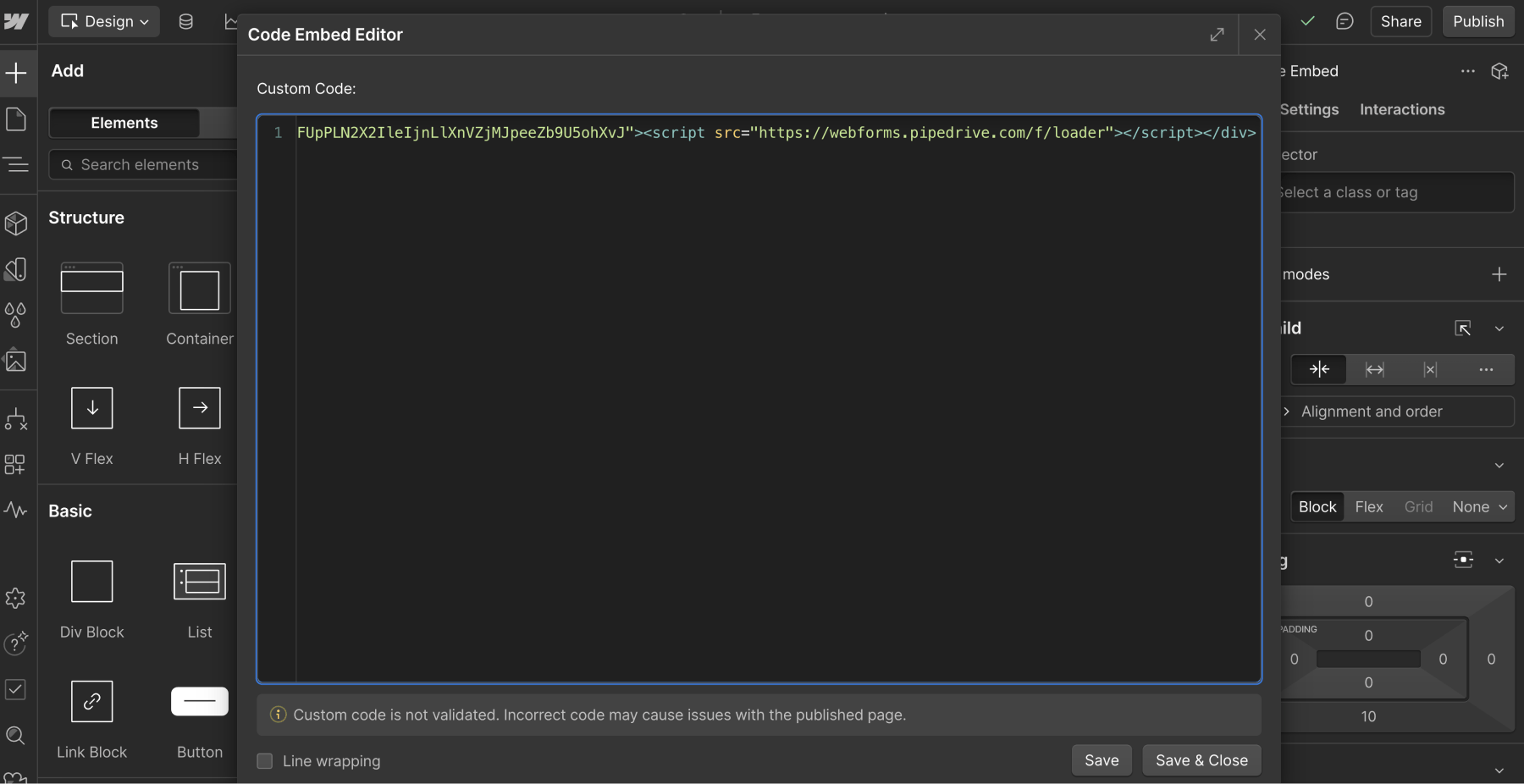Open the Help question mark icon
1524x784 pixels.
[16, 643]
